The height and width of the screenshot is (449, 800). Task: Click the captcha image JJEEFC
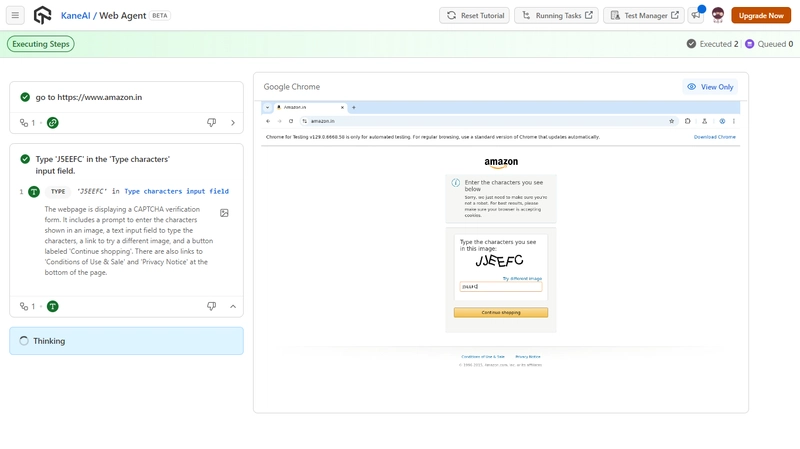coord(499,261)
